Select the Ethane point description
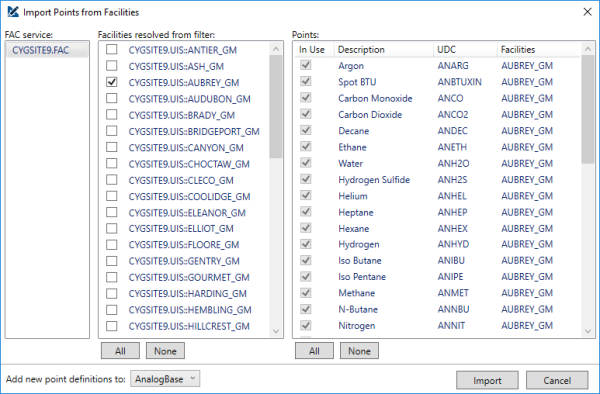Image resolution: width=600 pixels, height=394 pixels. pos(352,147)
